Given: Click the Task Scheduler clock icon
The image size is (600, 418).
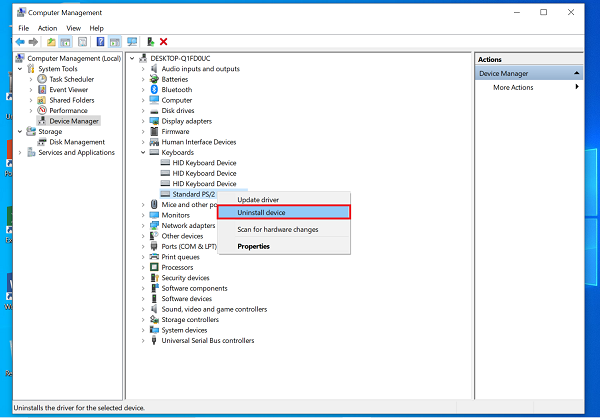Looking at the screenshot, I should (42, 79).
